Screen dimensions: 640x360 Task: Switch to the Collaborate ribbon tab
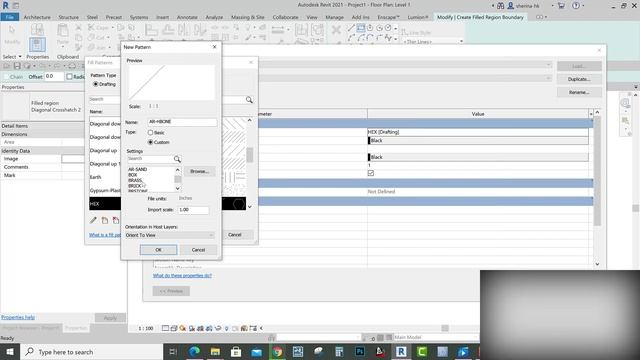pyautogui.click(x=285, y=17)
